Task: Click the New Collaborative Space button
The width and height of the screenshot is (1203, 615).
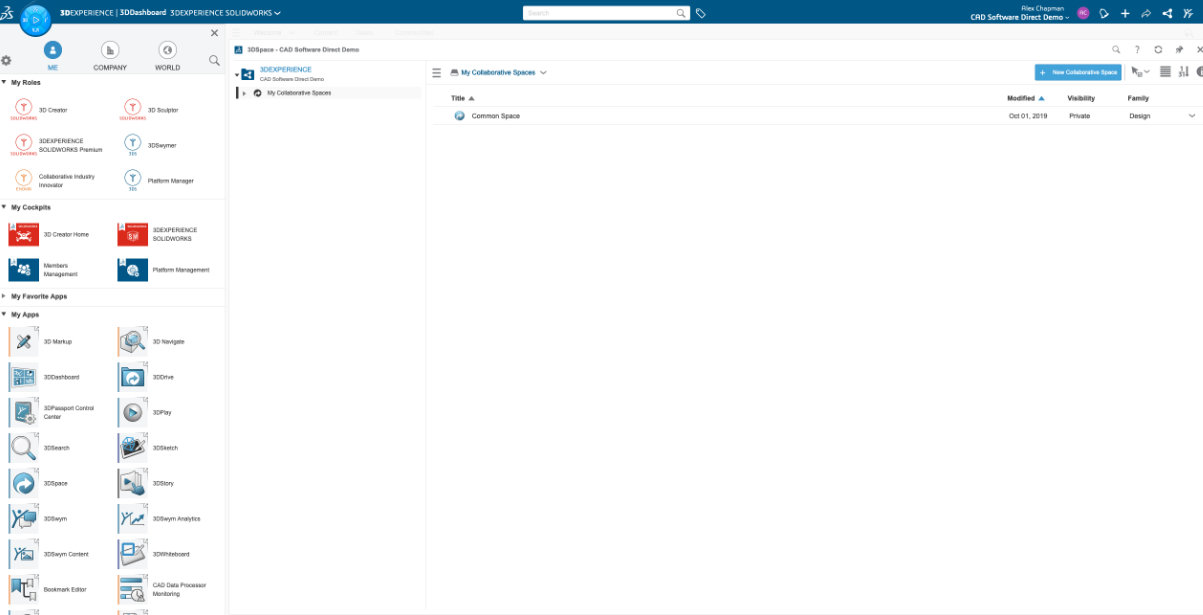Action: (x=1078, y=73)
